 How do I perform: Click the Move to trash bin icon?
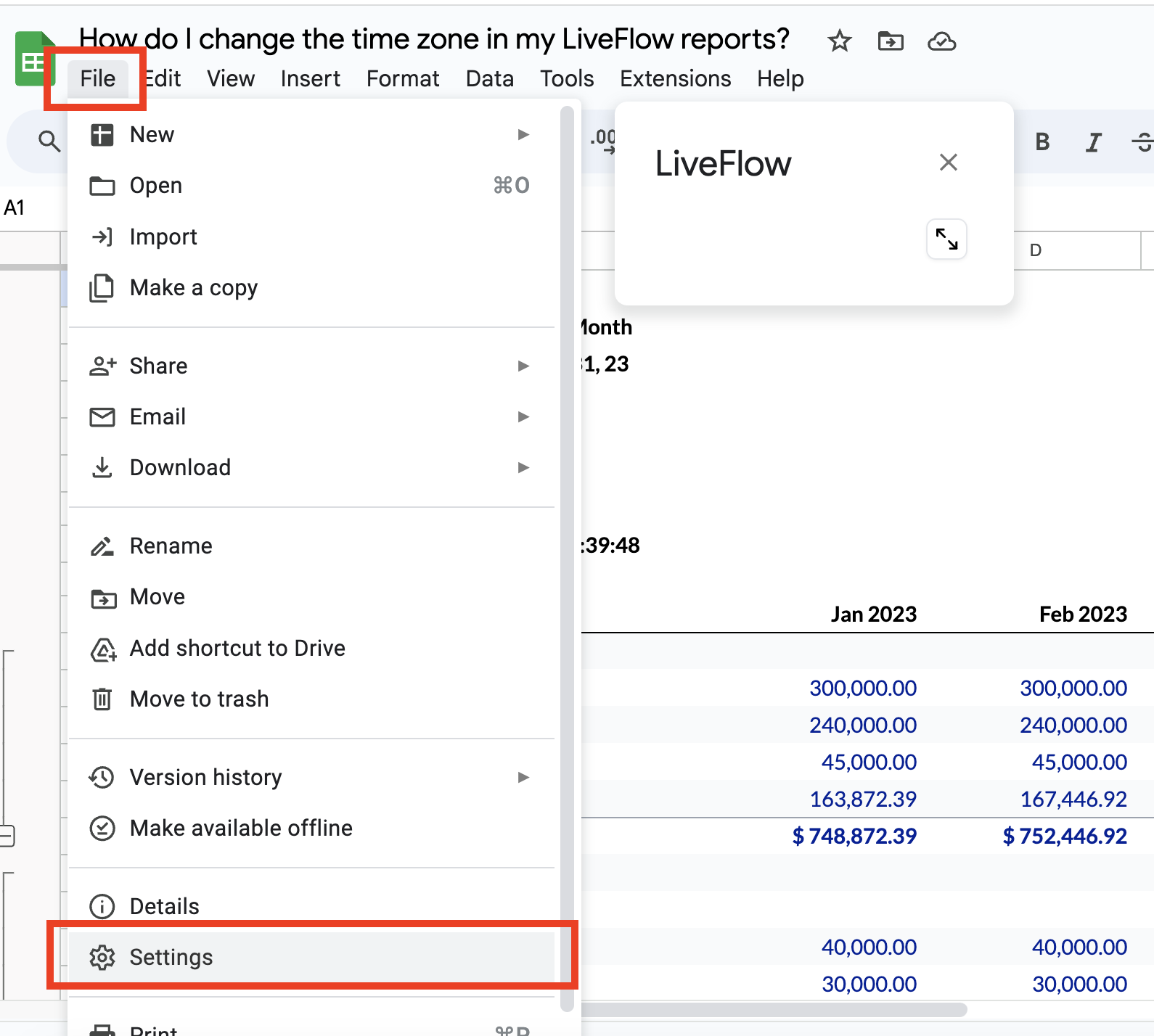point(102,699)
